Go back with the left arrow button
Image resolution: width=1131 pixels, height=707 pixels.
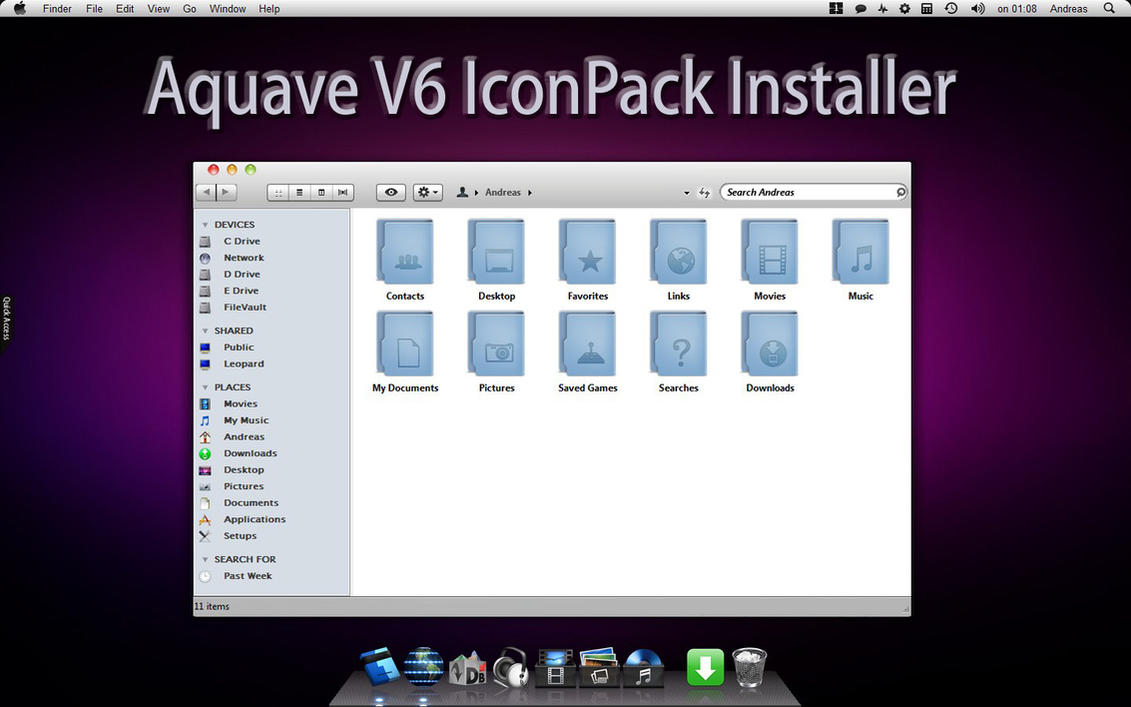click(206, 192)
